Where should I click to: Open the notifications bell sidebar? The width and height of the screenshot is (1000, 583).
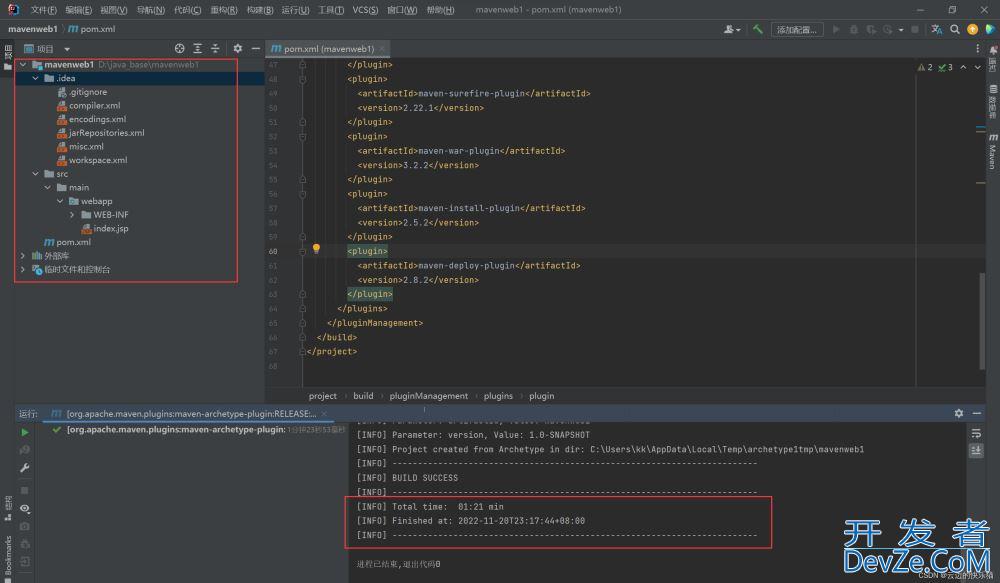(993, 59)
